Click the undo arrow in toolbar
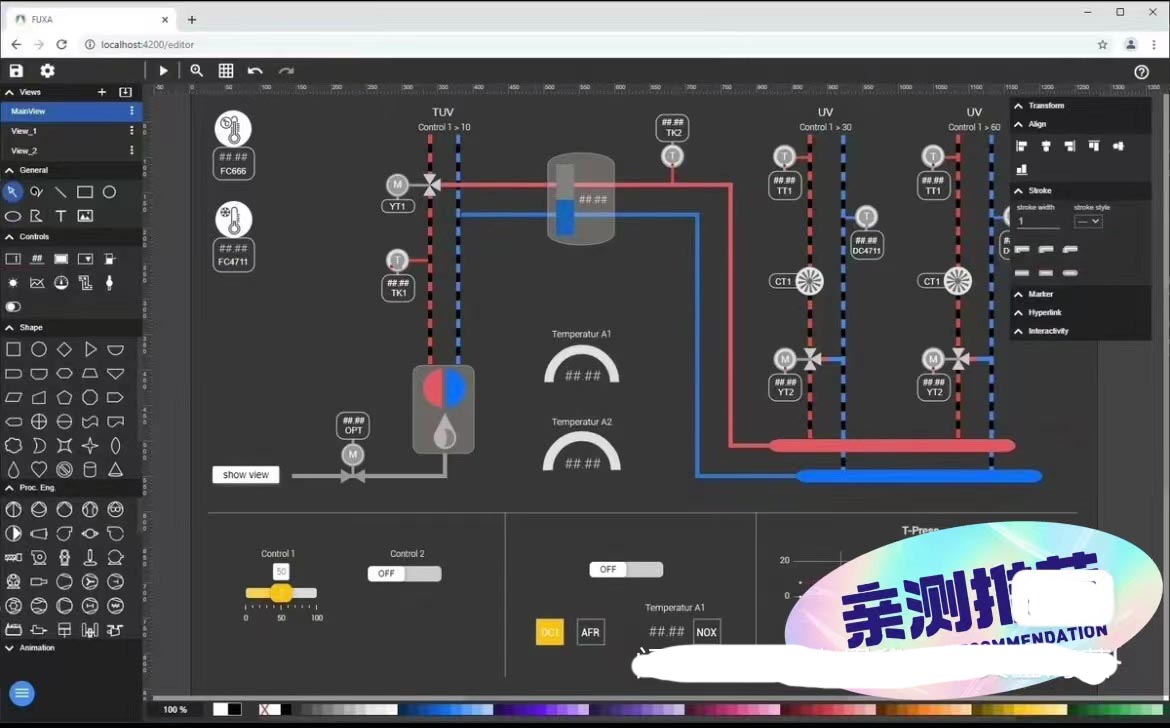Image resolution: width=1170 pixels, height=728 pixels. click(x=255, y=71)
